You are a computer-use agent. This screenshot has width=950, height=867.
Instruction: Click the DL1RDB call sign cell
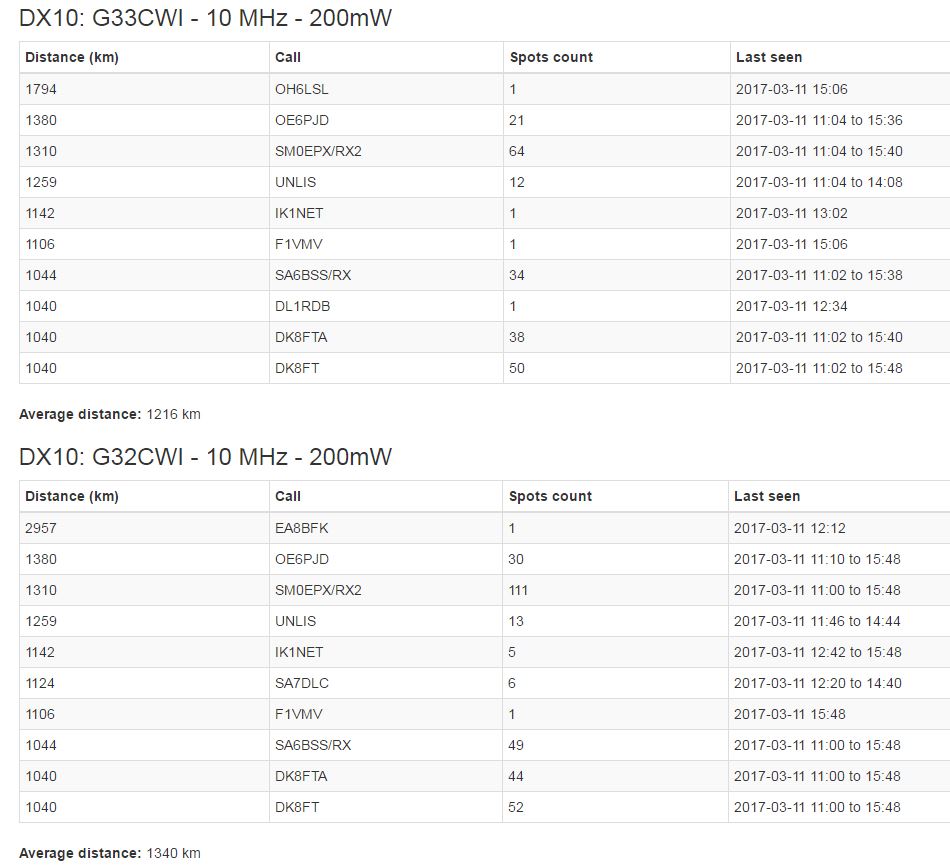pos(302,306)
